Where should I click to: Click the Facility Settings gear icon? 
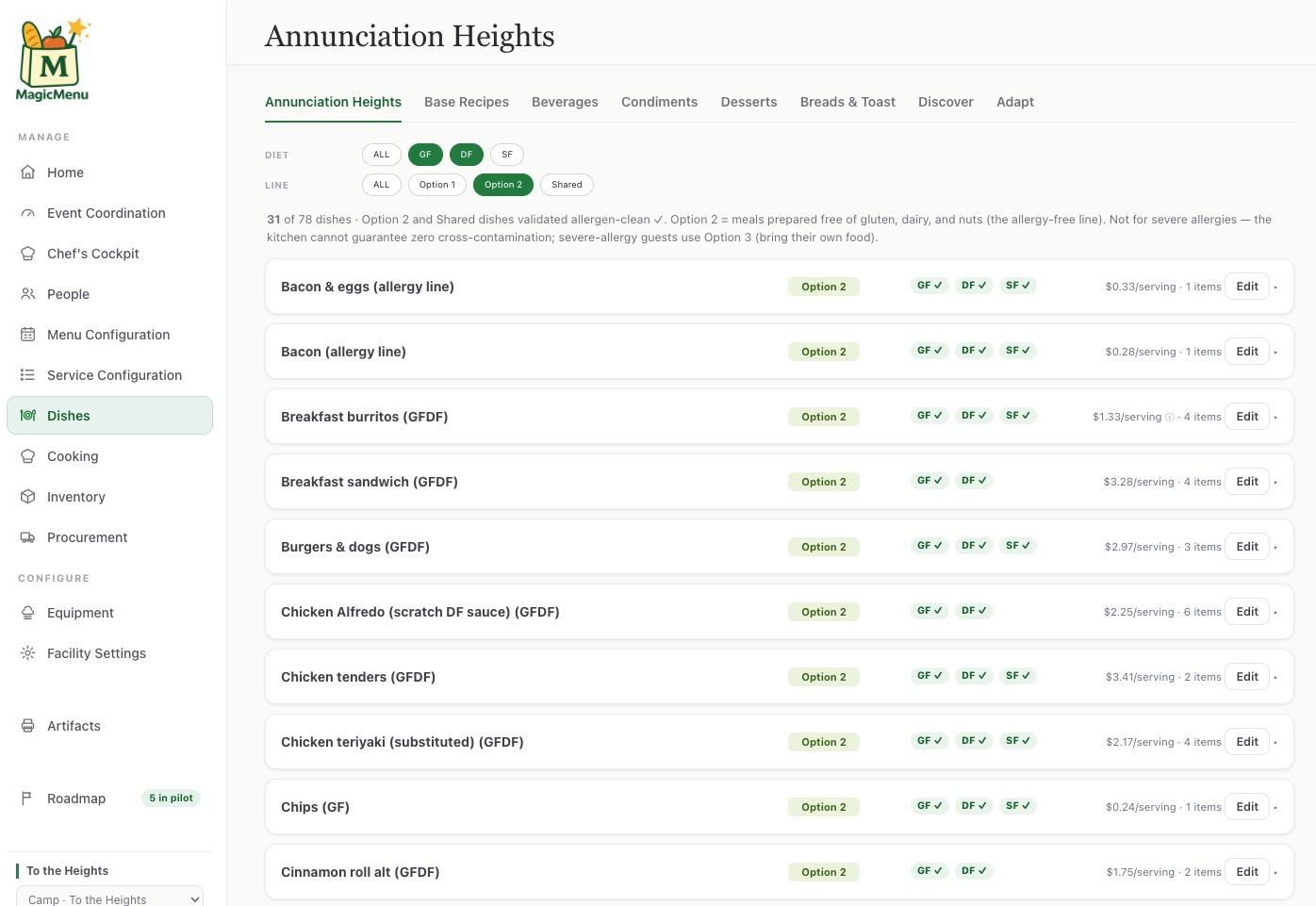coord(28,653)
